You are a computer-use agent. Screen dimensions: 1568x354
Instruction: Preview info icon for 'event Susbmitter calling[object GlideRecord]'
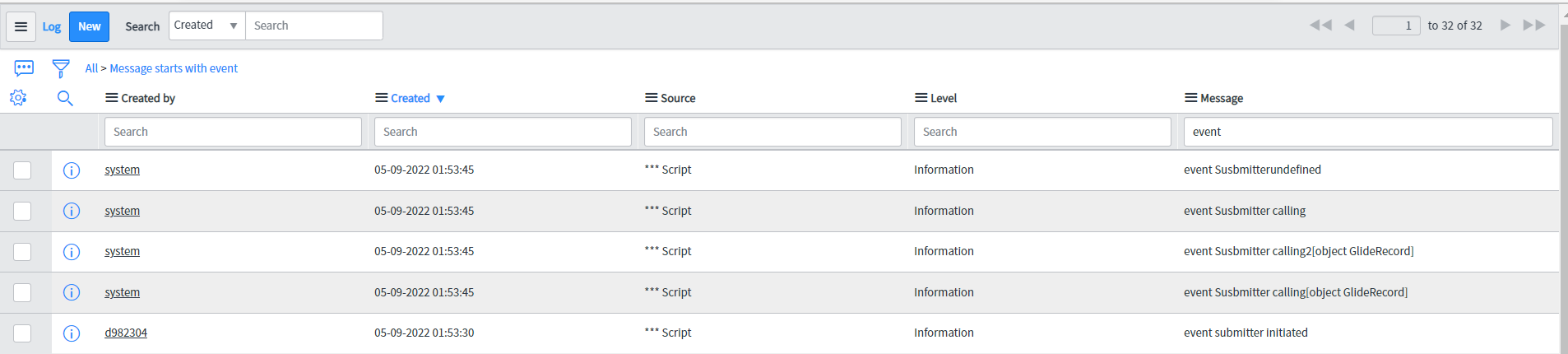[x=72, y=292]
